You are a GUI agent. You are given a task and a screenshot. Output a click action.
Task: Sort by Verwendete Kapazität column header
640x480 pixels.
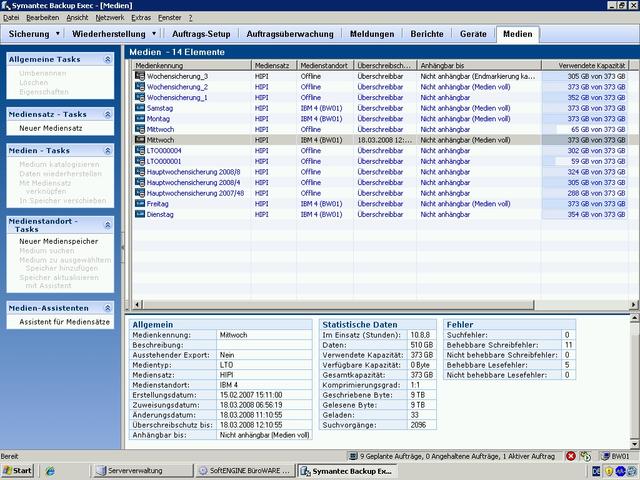585,65
